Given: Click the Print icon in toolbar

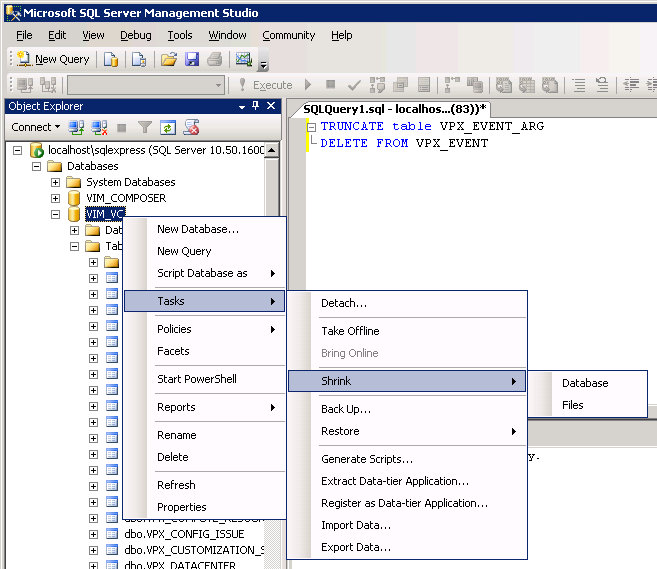Looking at the screenshot, I should click(x=215, y=59).
